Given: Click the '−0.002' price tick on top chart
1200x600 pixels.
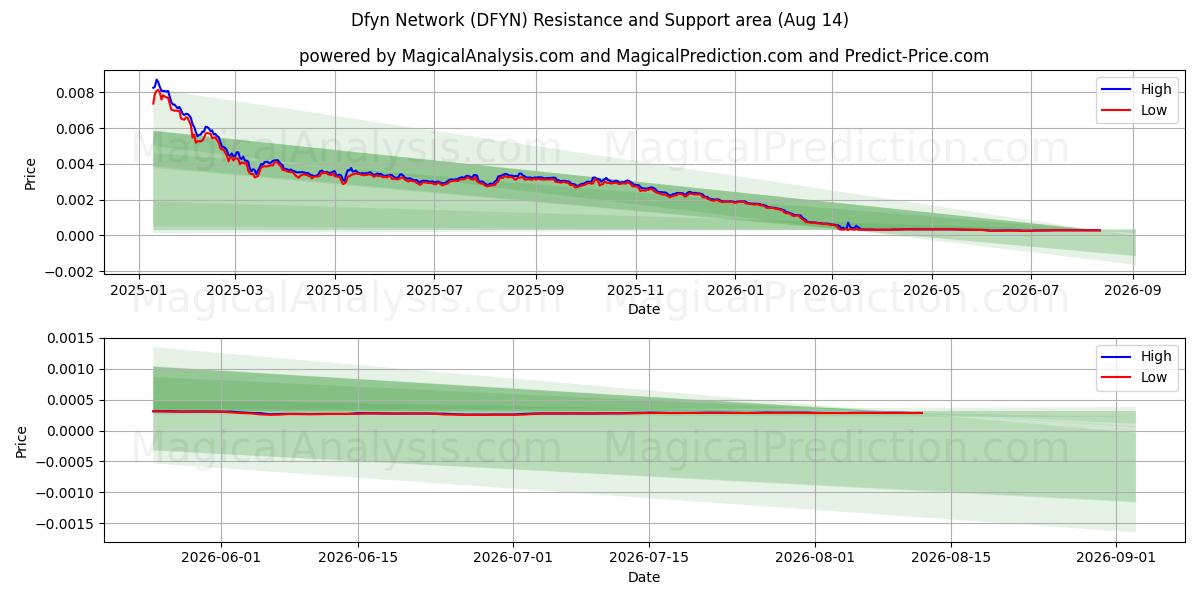Looking at the screenshot, I should coord(70,272).
